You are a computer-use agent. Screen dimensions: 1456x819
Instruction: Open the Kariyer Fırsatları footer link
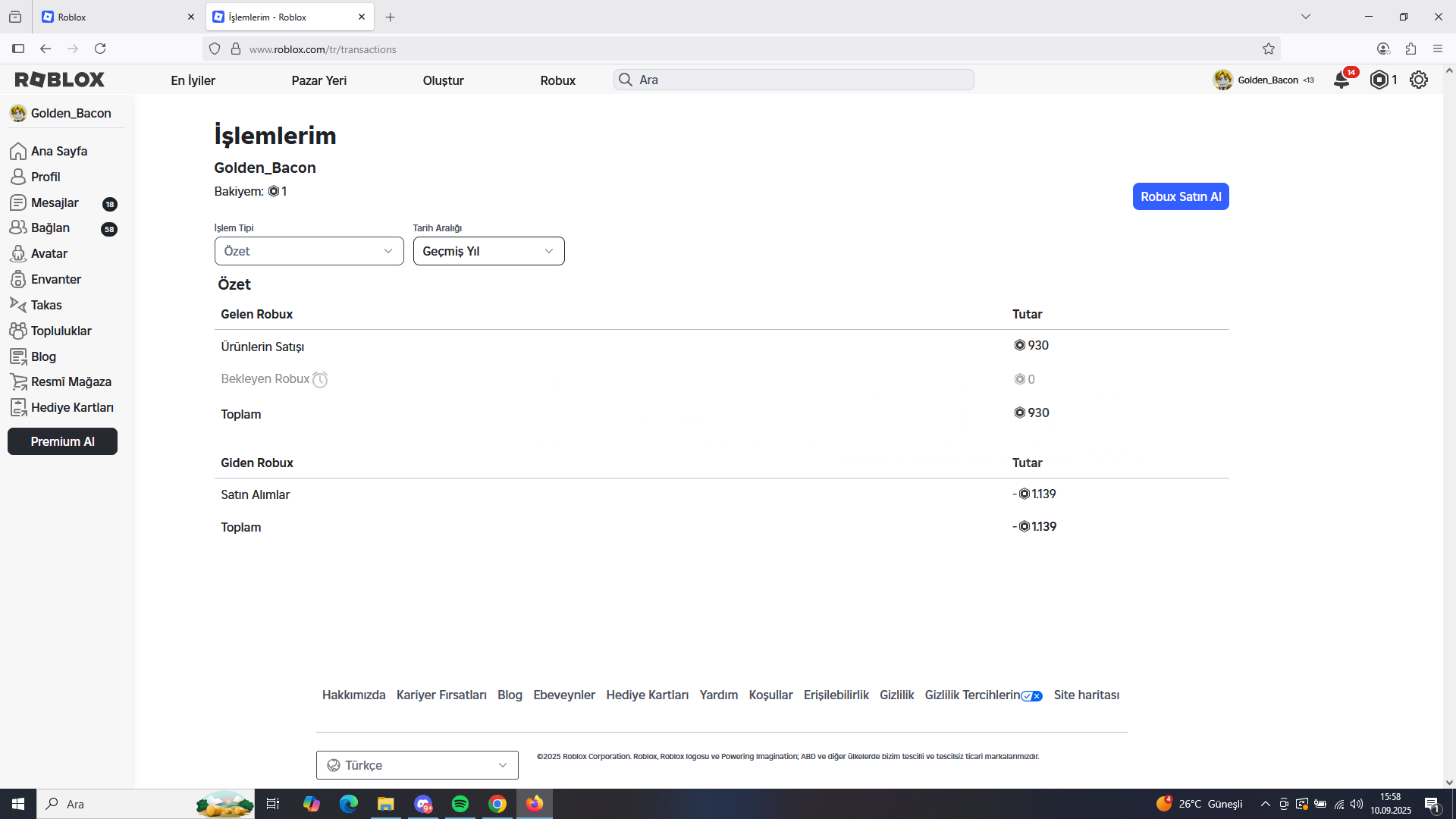coord(441,695)
